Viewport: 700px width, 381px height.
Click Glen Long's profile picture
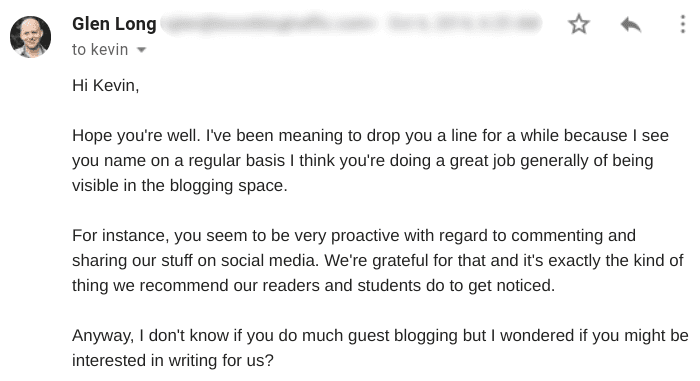click(30, 37)
